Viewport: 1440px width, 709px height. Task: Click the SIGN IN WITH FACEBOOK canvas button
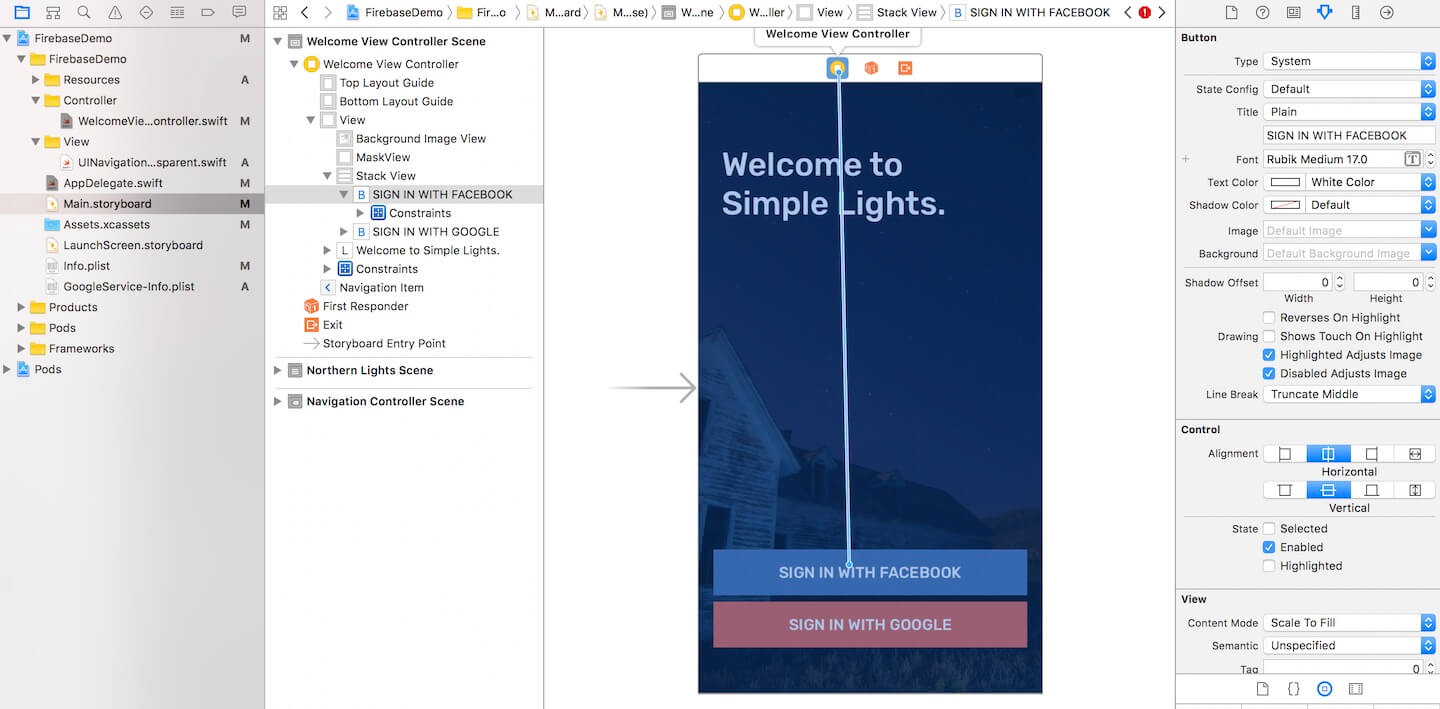870,572
